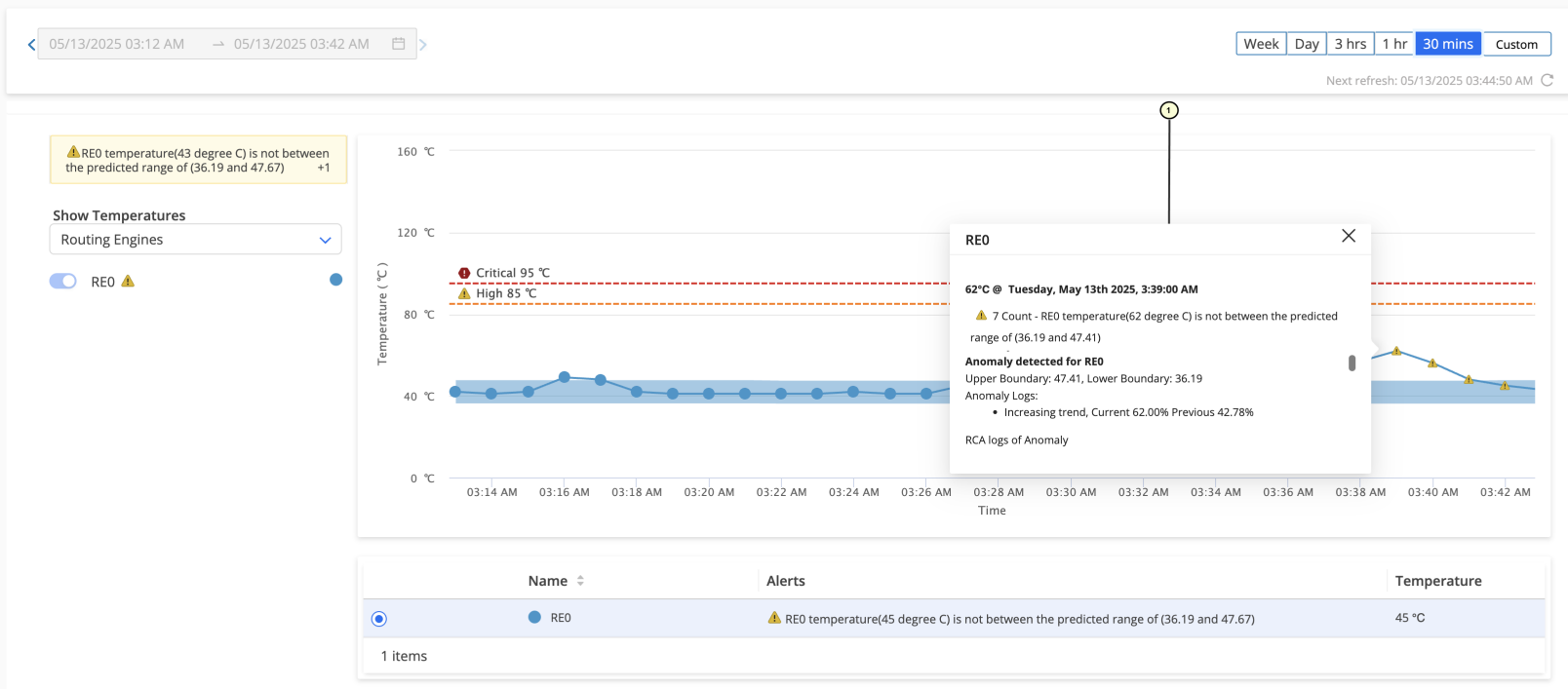Toggle the RE0 temperature series switch
The height and width of the screenshot is (689, 1568).
tap(63, 282)
